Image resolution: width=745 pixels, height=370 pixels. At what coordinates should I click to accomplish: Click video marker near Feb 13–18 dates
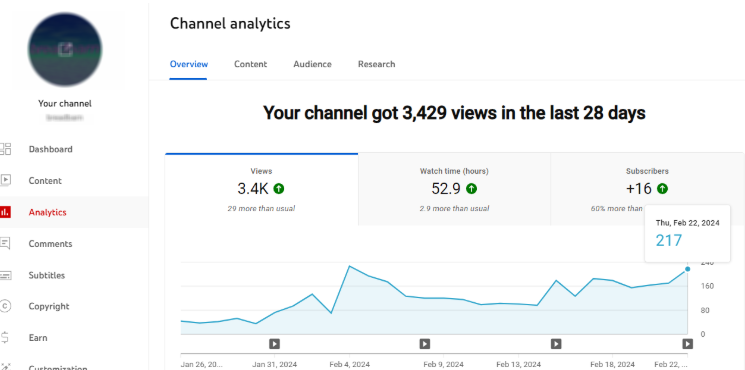556,343
